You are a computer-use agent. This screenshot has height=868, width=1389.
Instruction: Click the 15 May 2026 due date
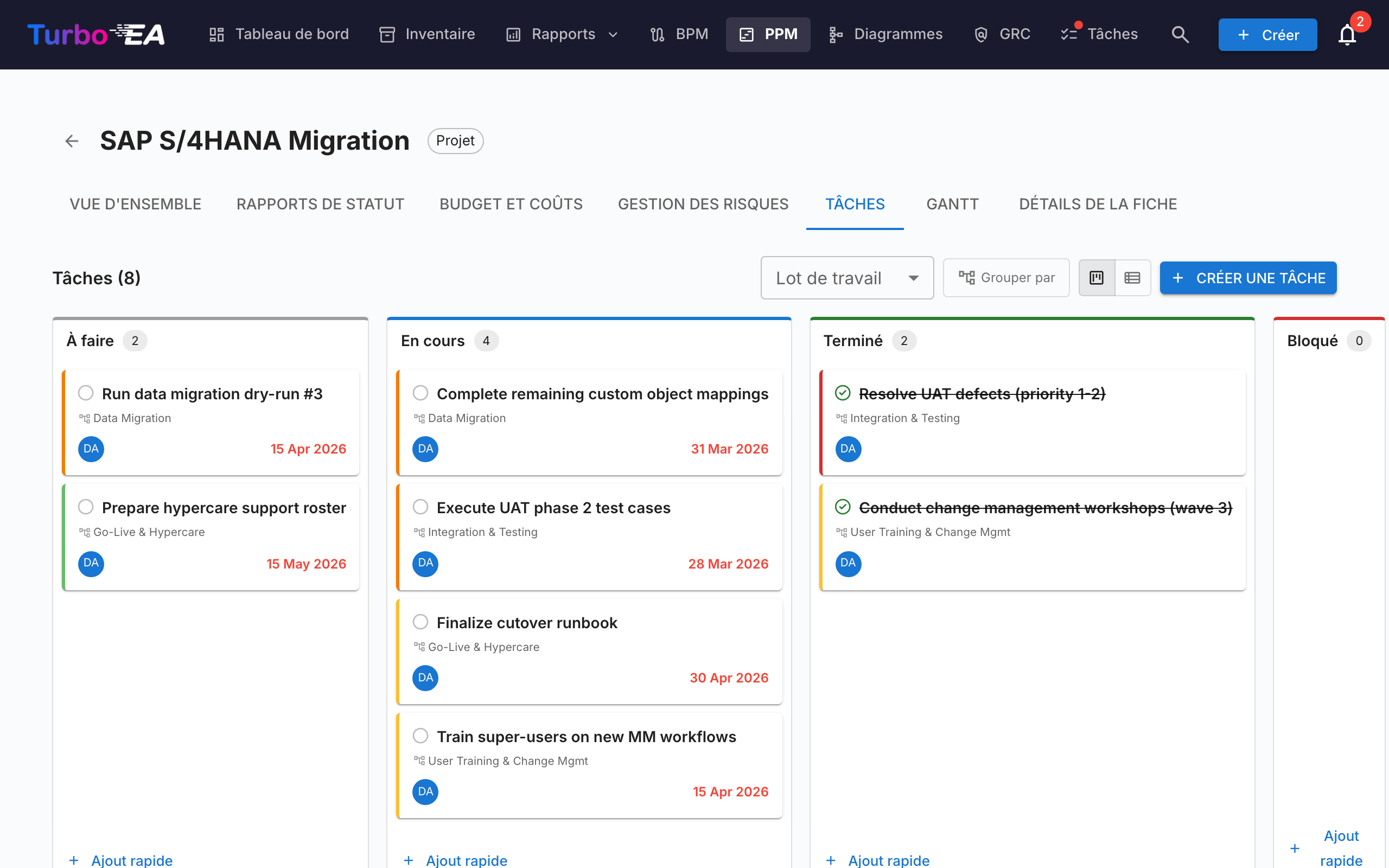pyautogui.click(x=307, y=564)
